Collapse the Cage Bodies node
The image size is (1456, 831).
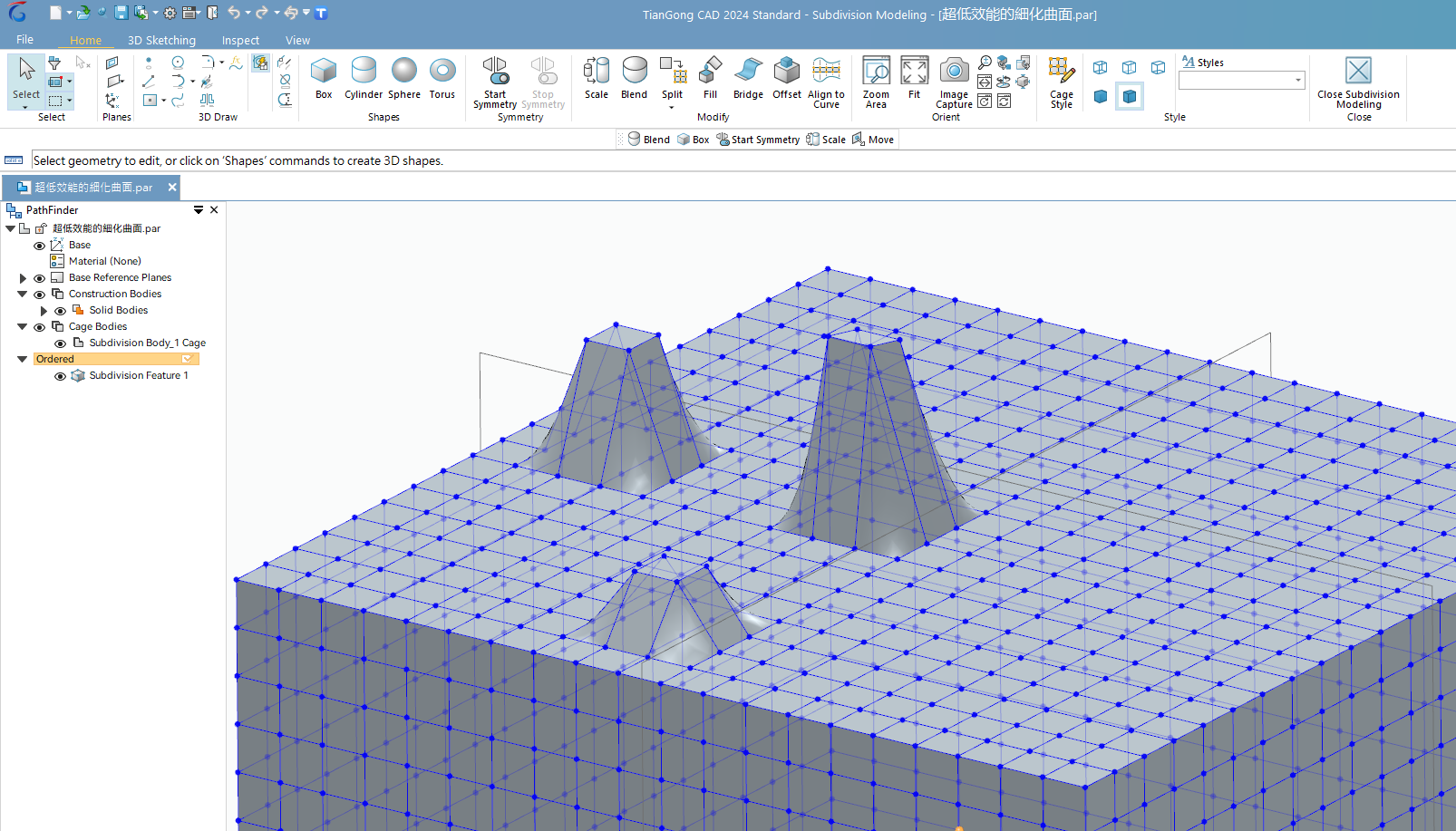pos(23,327)
